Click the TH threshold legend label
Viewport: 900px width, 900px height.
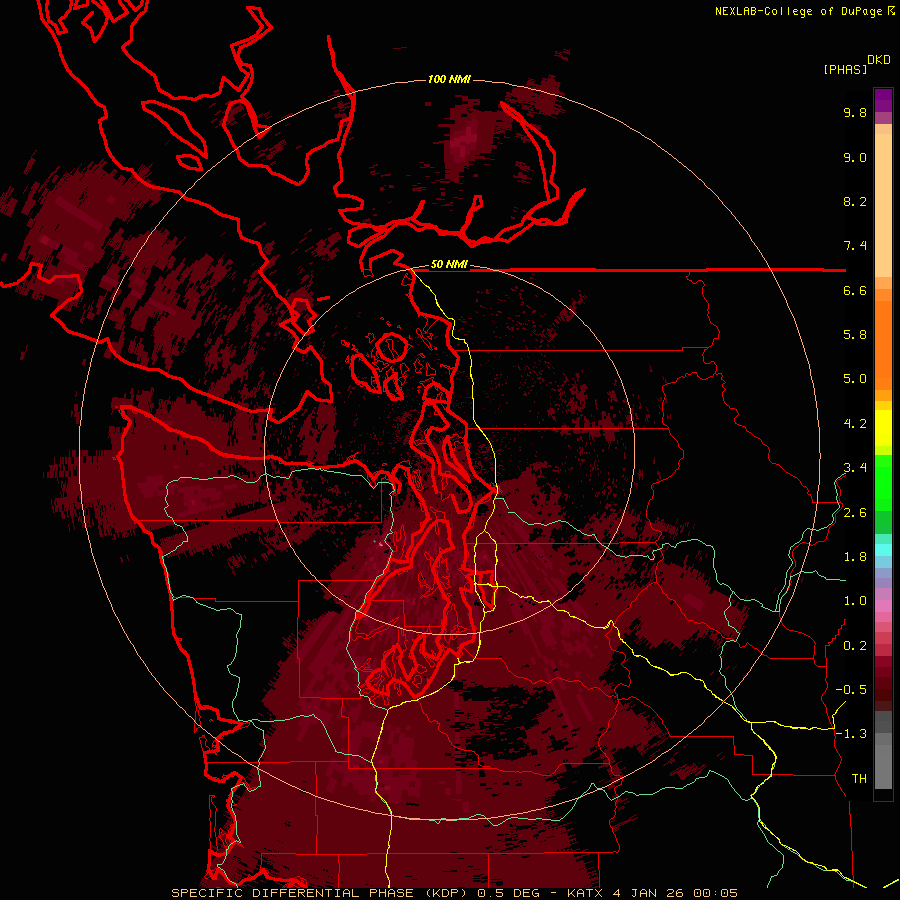point(859,779)
